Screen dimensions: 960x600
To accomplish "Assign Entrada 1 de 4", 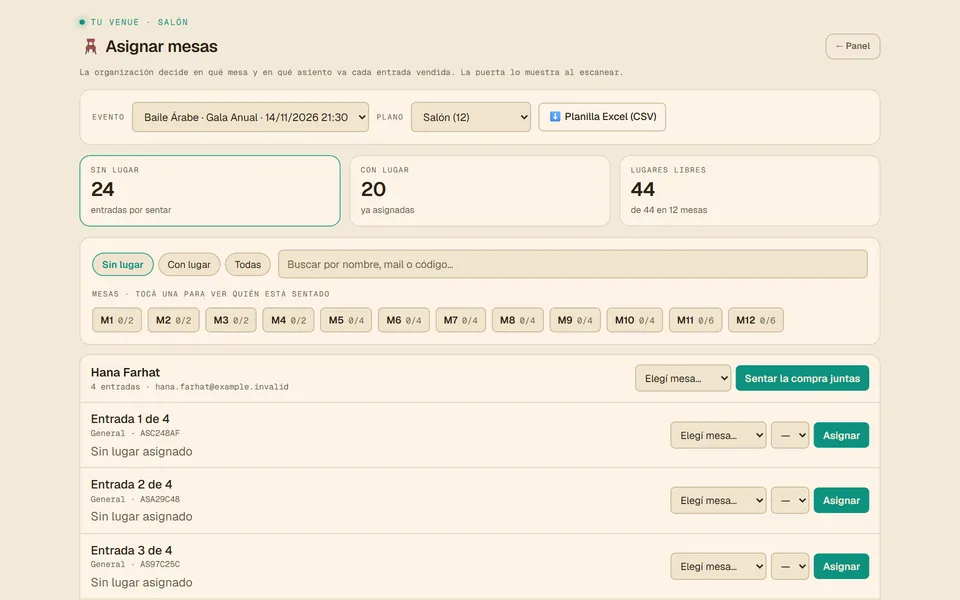I will (841, 435).
